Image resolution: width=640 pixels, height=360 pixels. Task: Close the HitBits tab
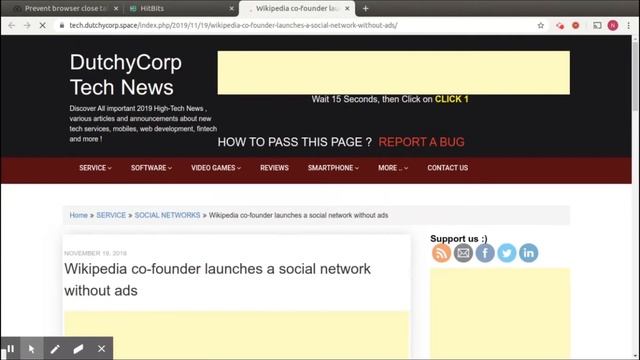231,8
